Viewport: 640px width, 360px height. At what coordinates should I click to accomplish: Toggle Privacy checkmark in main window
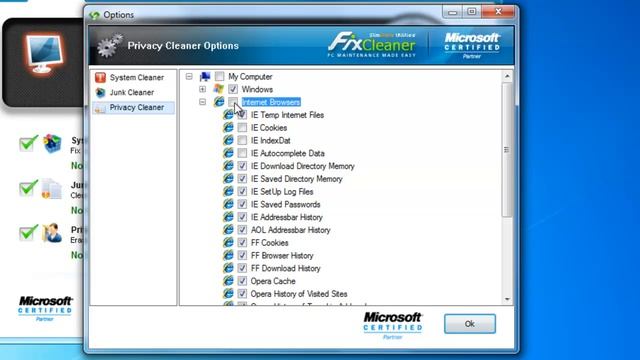tap(28, 233)
